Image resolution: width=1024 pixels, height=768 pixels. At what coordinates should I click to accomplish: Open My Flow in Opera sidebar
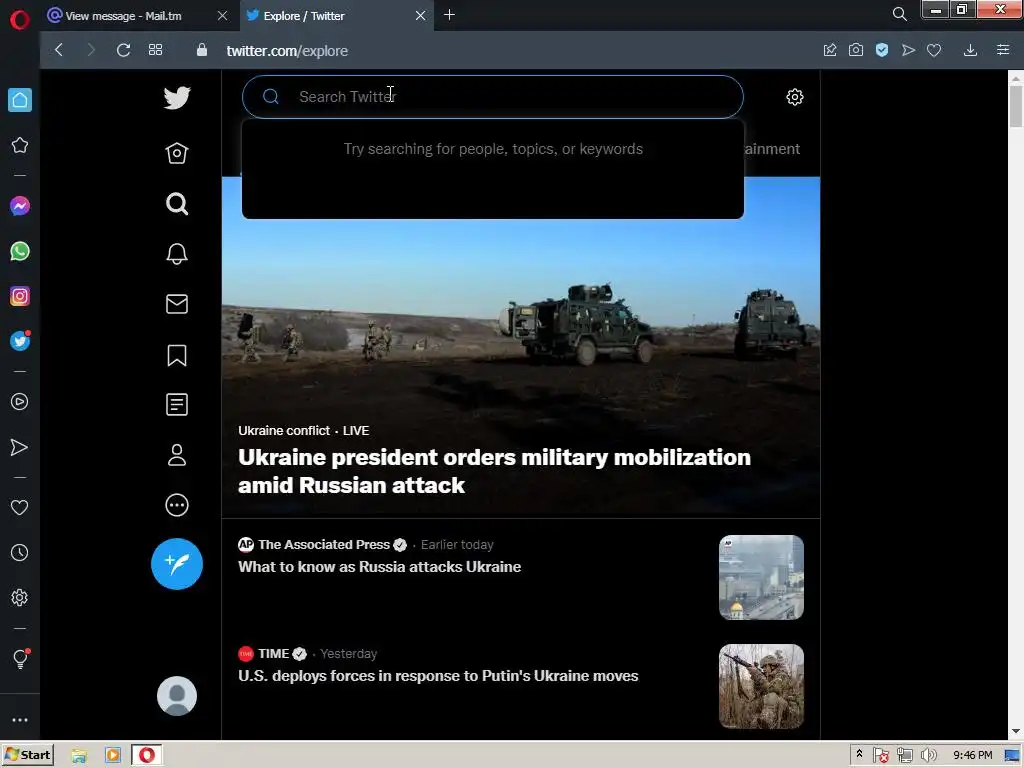20,447
